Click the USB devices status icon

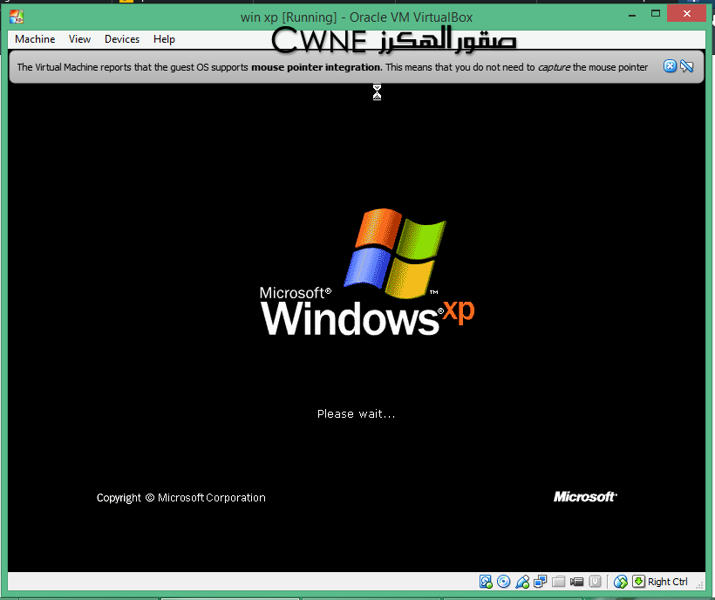click(522, 581)
